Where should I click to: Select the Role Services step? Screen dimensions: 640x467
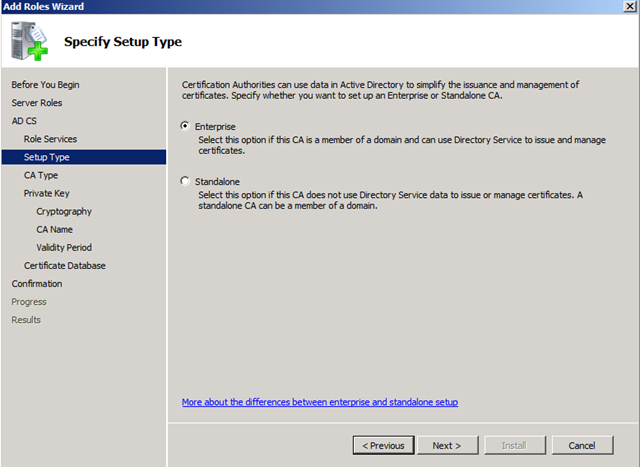(50, 139)
